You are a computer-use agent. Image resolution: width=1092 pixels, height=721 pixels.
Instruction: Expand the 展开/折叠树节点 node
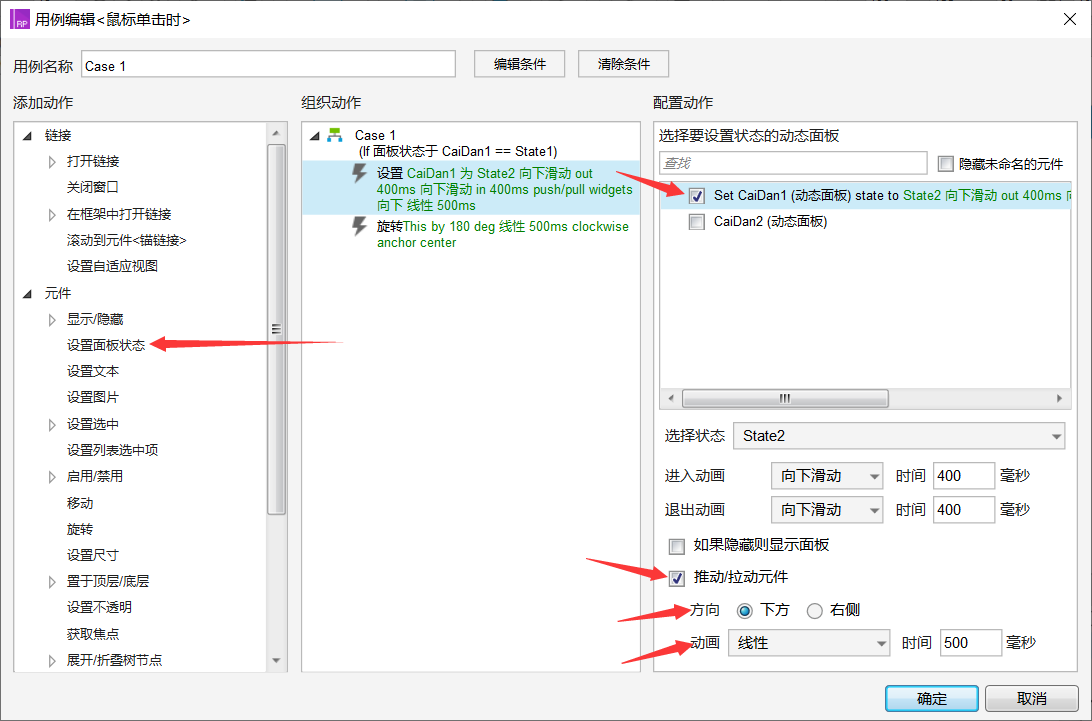coord(52,660)
